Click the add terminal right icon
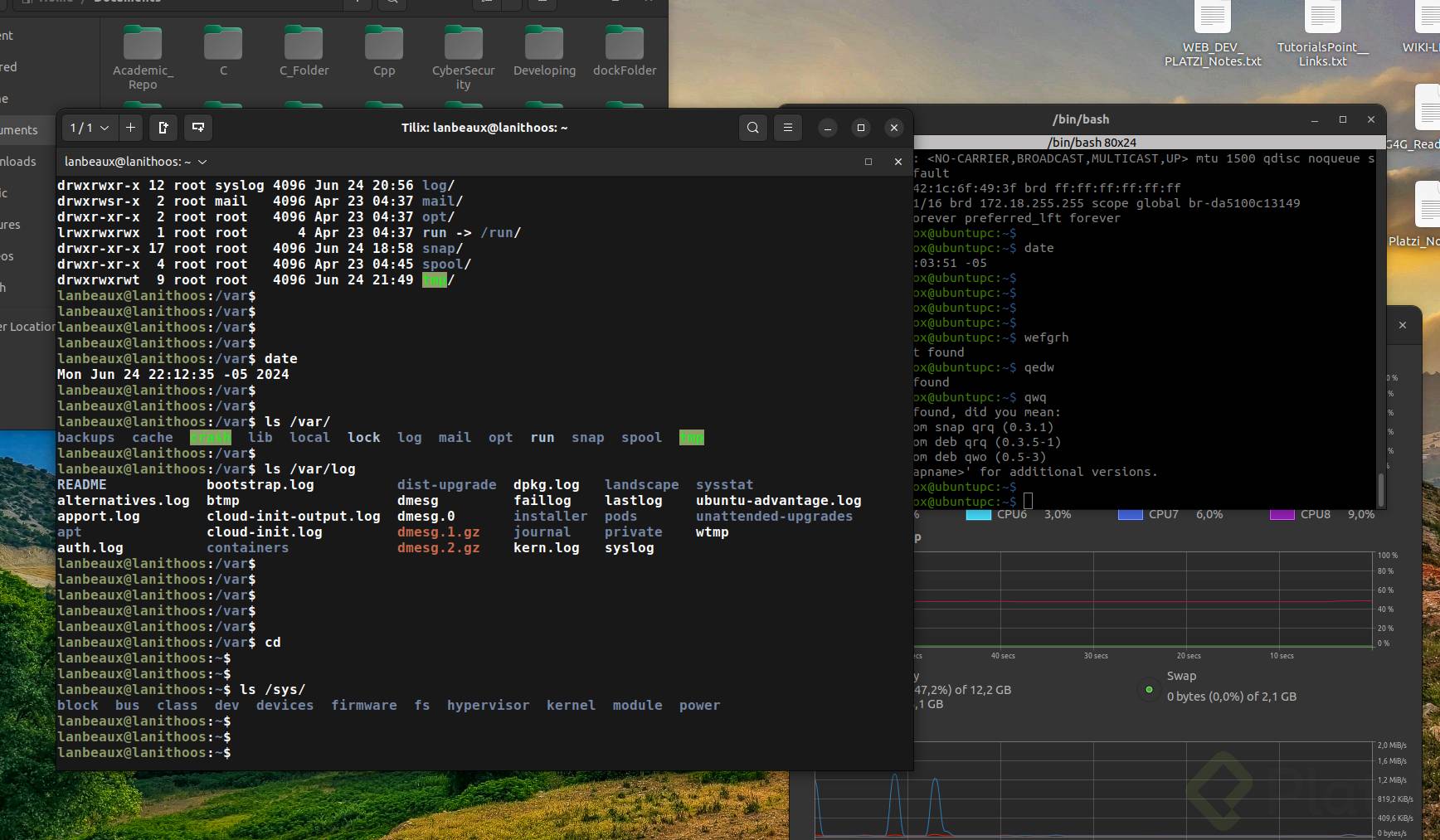Image resolution: width=1440 pixels, height=840 pixels. pos(163,128)
